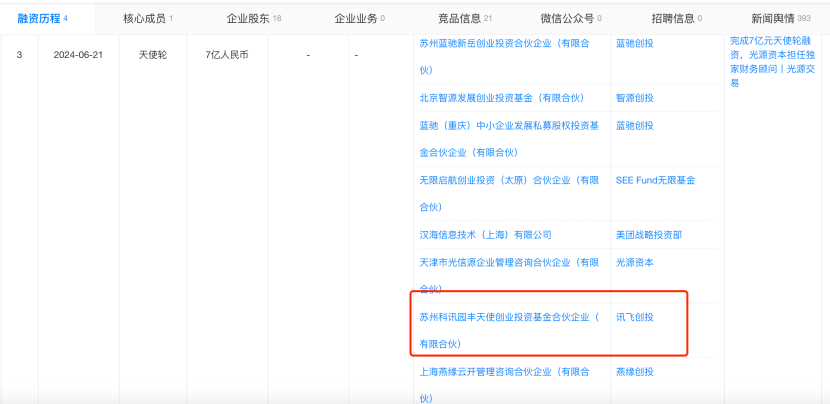Open the 竞品信息 tab
The width and height of the screenshot is (830, 404).
(465, 19)
